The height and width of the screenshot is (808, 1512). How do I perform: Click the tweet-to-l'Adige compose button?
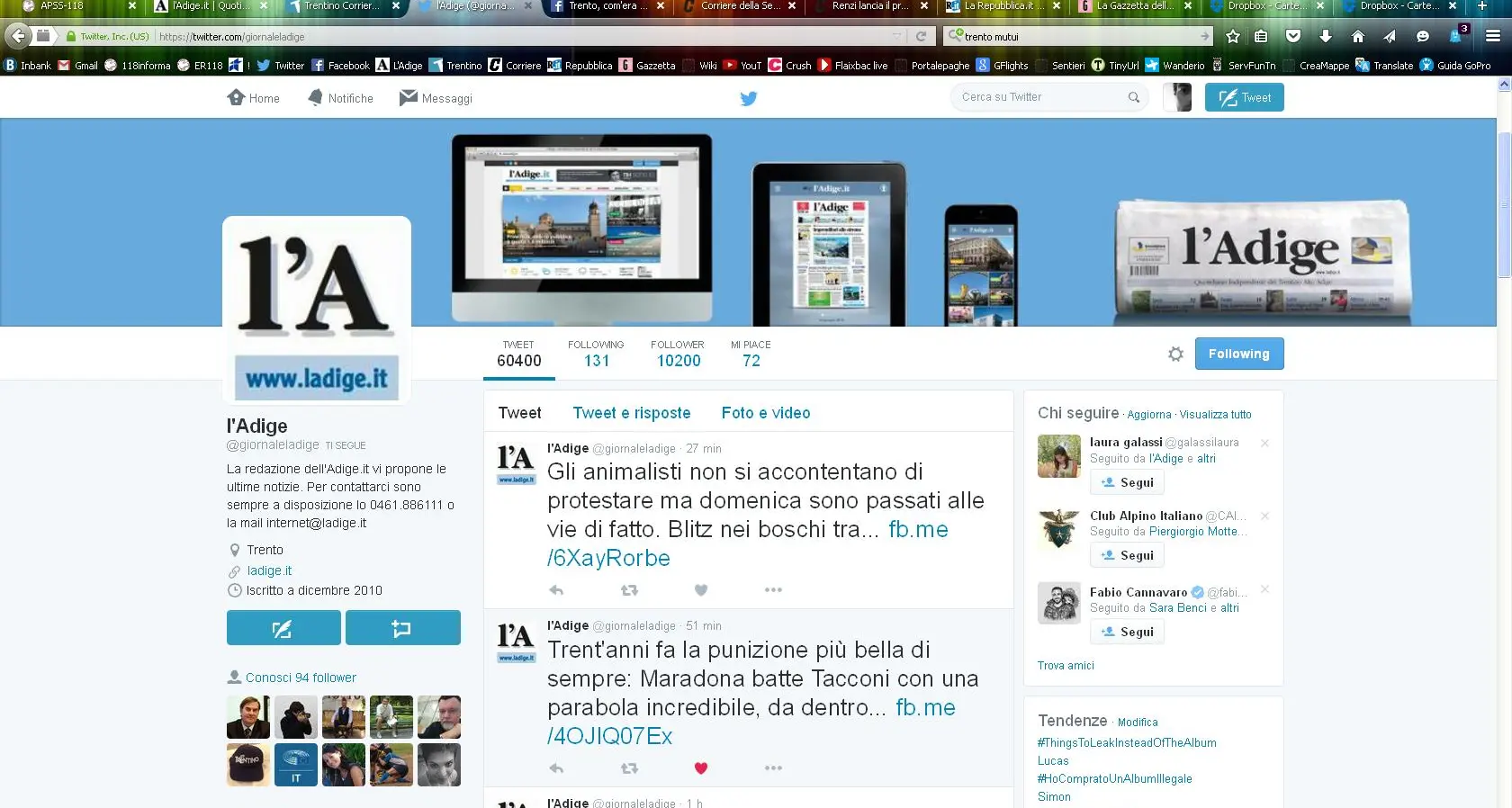pyautogui.click(x=283, y=628)
